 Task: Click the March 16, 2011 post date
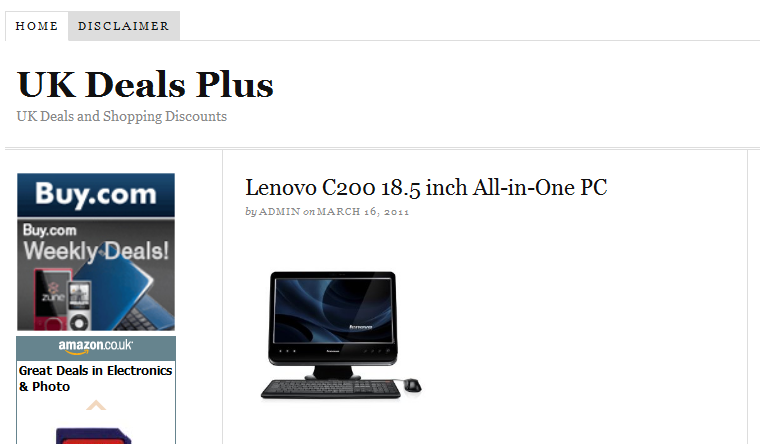pos(363,212)
